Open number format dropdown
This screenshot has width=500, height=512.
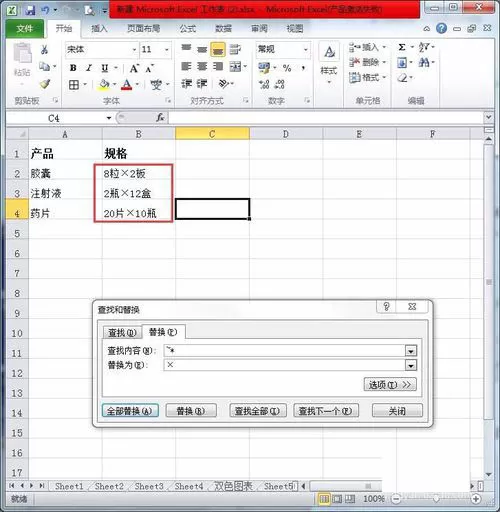pyautogui.click(x=305, y=50)
